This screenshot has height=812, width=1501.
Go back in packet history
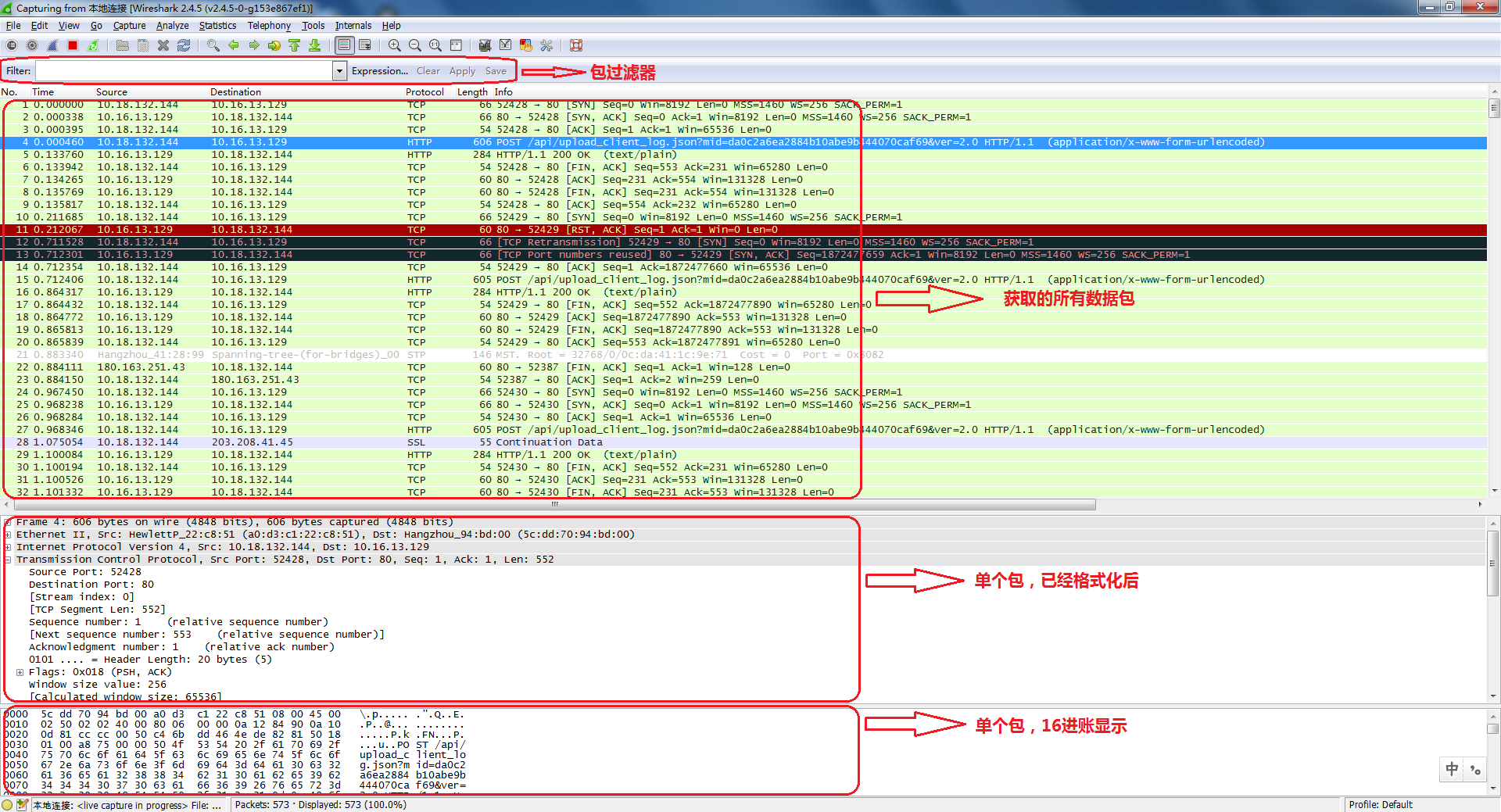tap(234, 45)
